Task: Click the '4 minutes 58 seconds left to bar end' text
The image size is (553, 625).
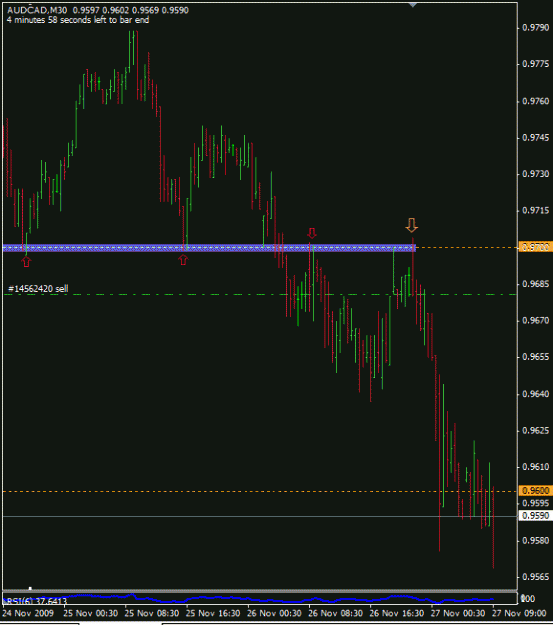Action: (x=78, y=20)
